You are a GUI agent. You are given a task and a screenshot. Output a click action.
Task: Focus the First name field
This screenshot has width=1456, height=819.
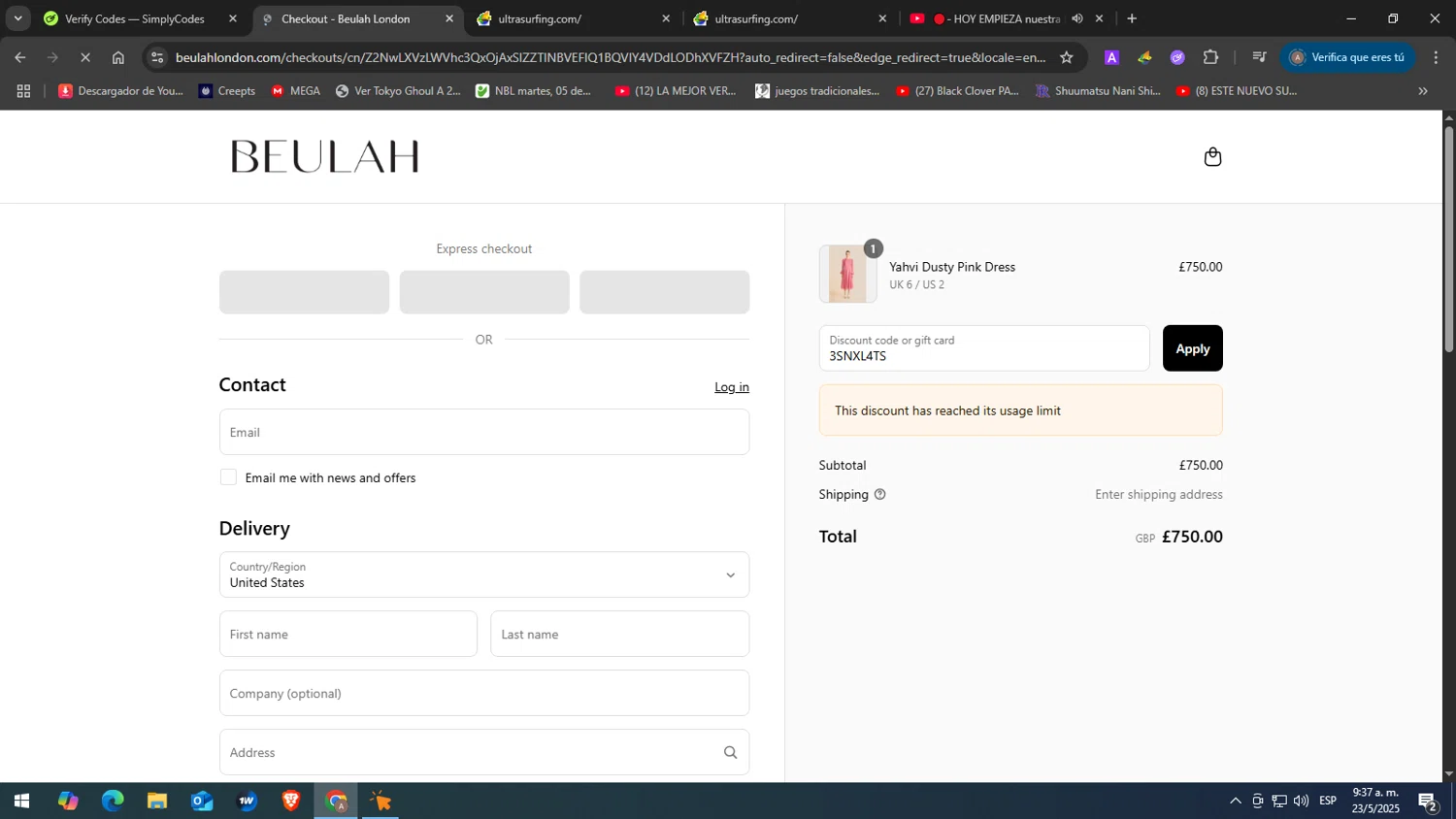tap(348, 634)
